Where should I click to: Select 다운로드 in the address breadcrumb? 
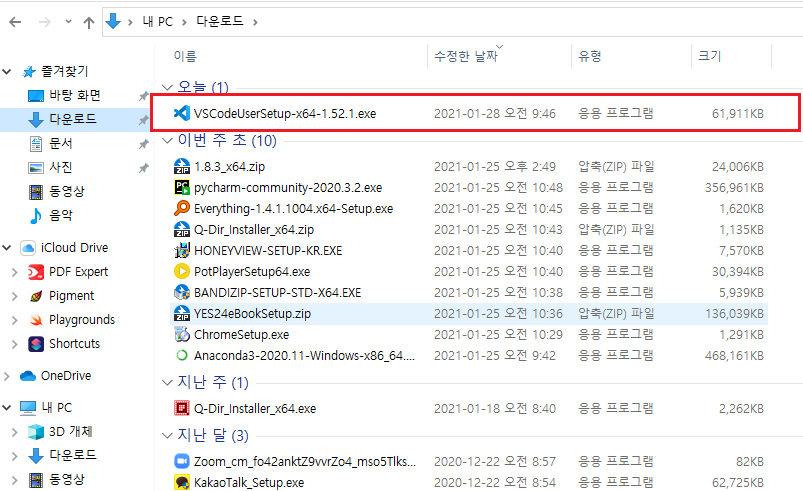click(x=220, y=22)
